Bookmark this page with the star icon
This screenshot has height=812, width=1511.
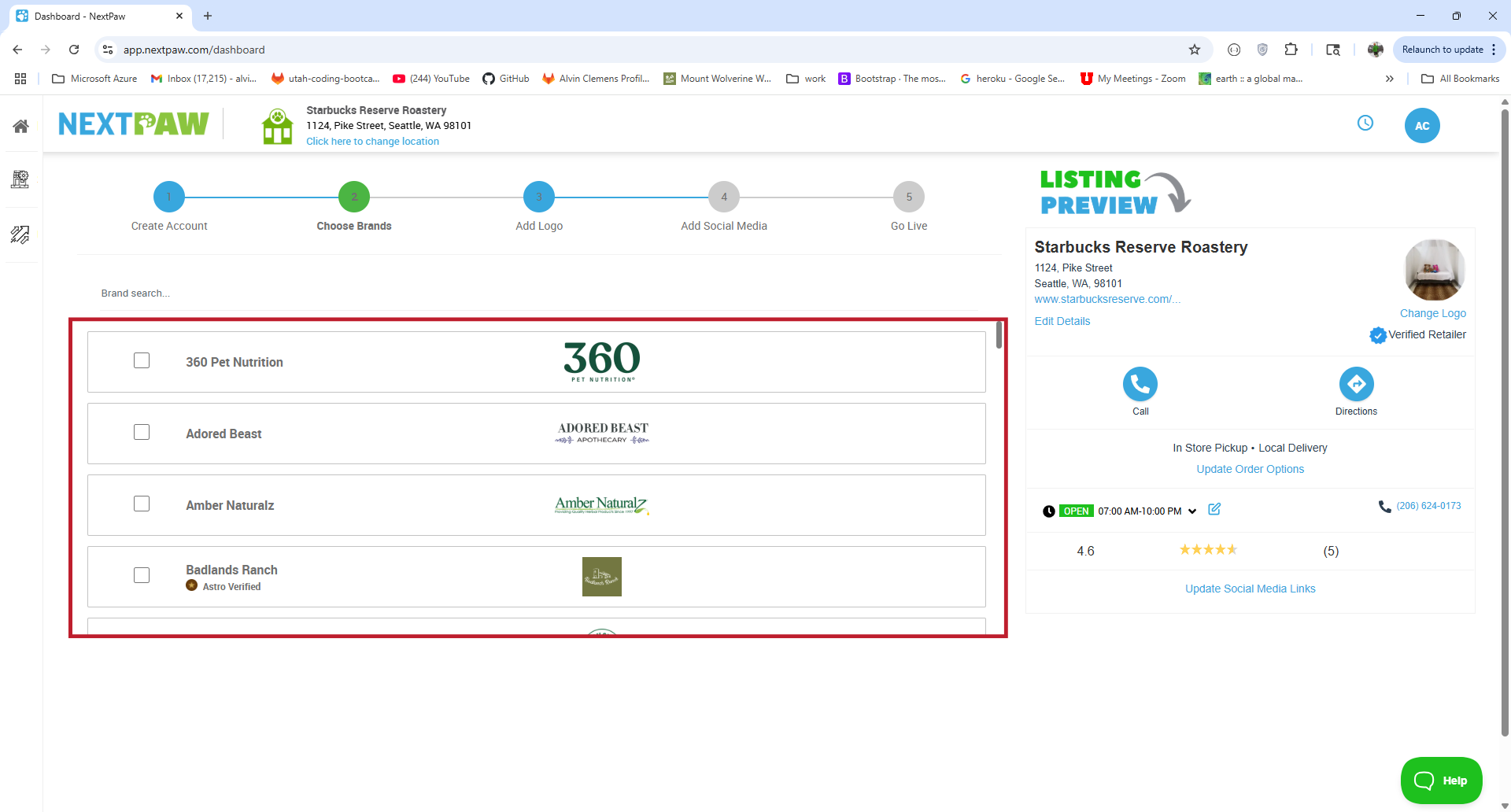(x=1195, y=50)
